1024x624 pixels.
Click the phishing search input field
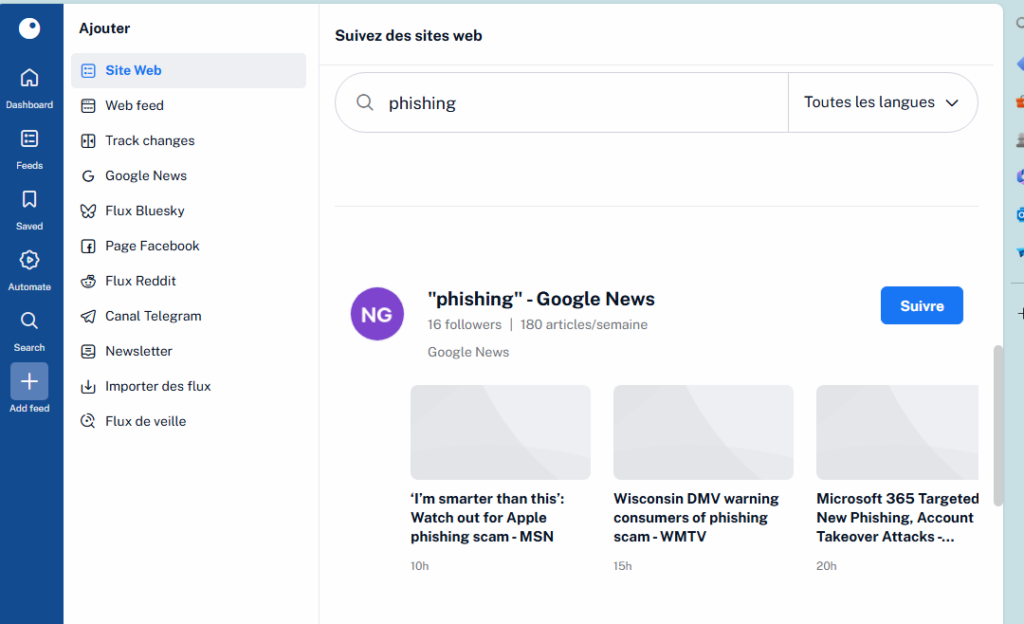[x=580, y=103]
